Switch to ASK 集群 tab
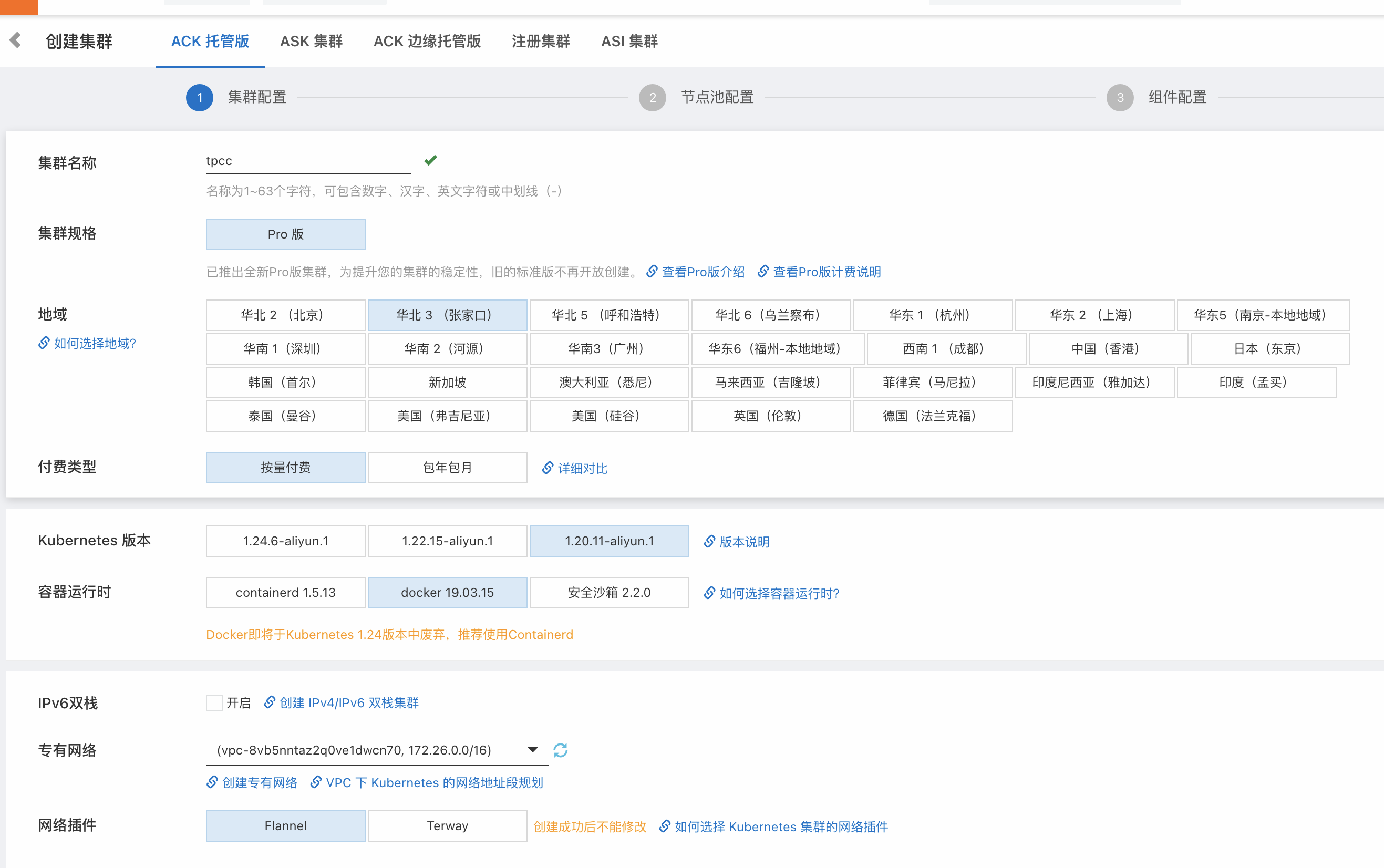This screenshot has height=868, width=1384. (311, 42)
